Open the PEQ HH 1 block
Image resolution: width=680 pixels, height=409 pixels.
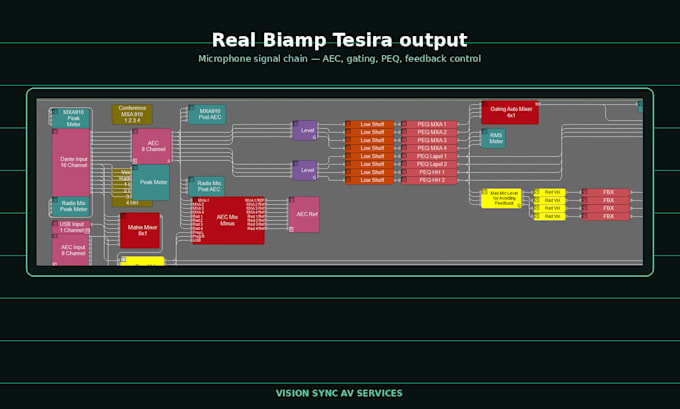coord(429,173)
